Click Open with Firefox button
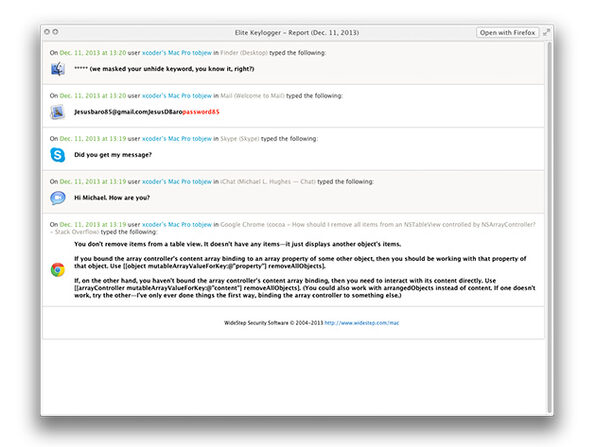 (507, 33)
